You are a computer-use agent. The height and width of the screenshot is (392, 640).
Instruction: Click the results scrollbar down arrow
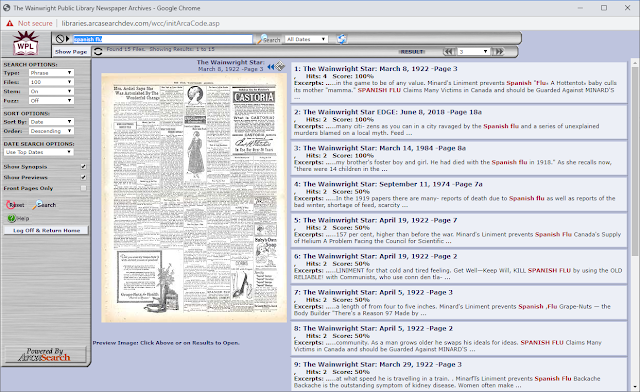pos(635,386)
